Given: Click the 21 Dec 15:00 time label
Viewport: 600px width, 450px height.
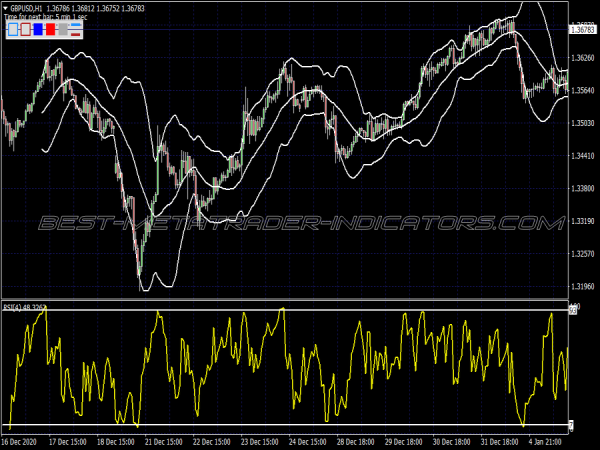Looking at the screenshot, I should (x=163, y=442).
